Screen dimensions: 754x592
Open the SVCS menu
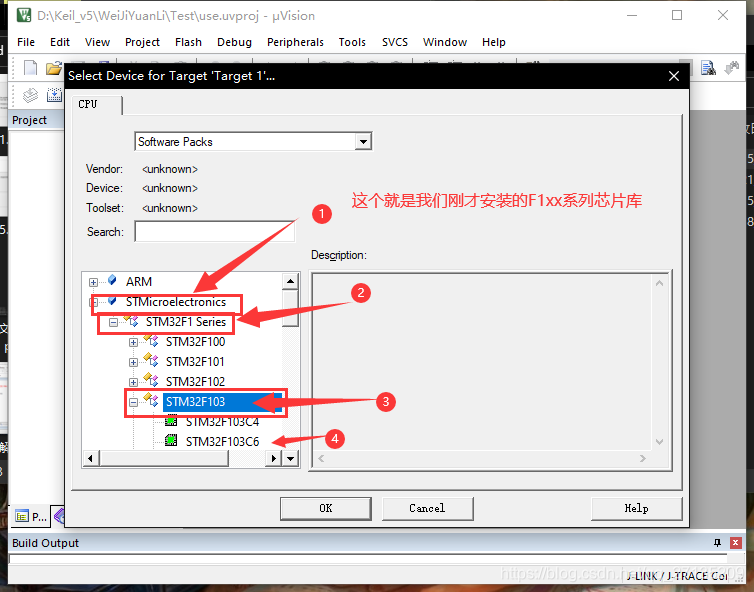click(395, 42)
